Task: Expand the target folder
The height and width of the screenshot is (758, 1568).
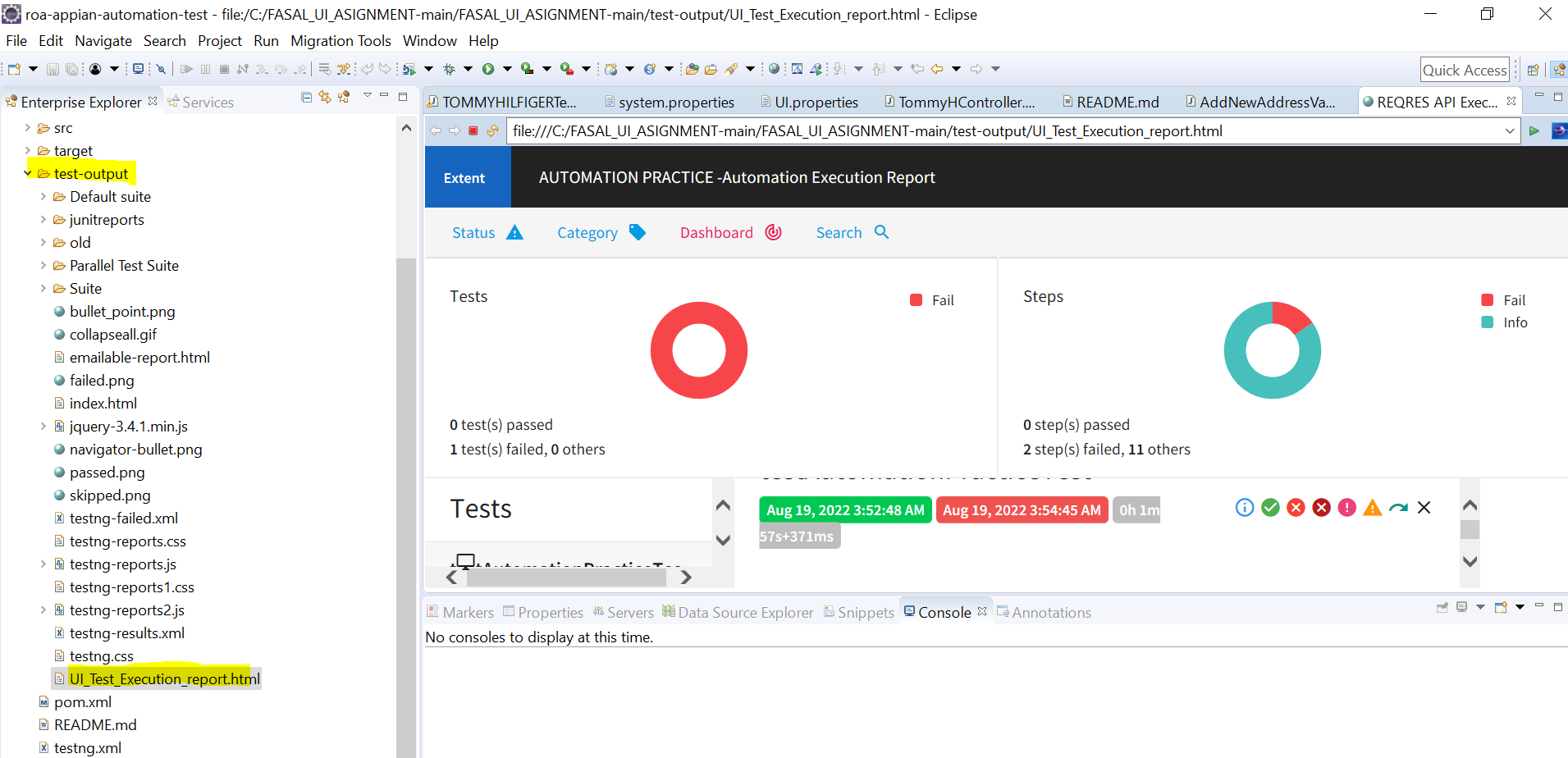Action: coord(28,150)
